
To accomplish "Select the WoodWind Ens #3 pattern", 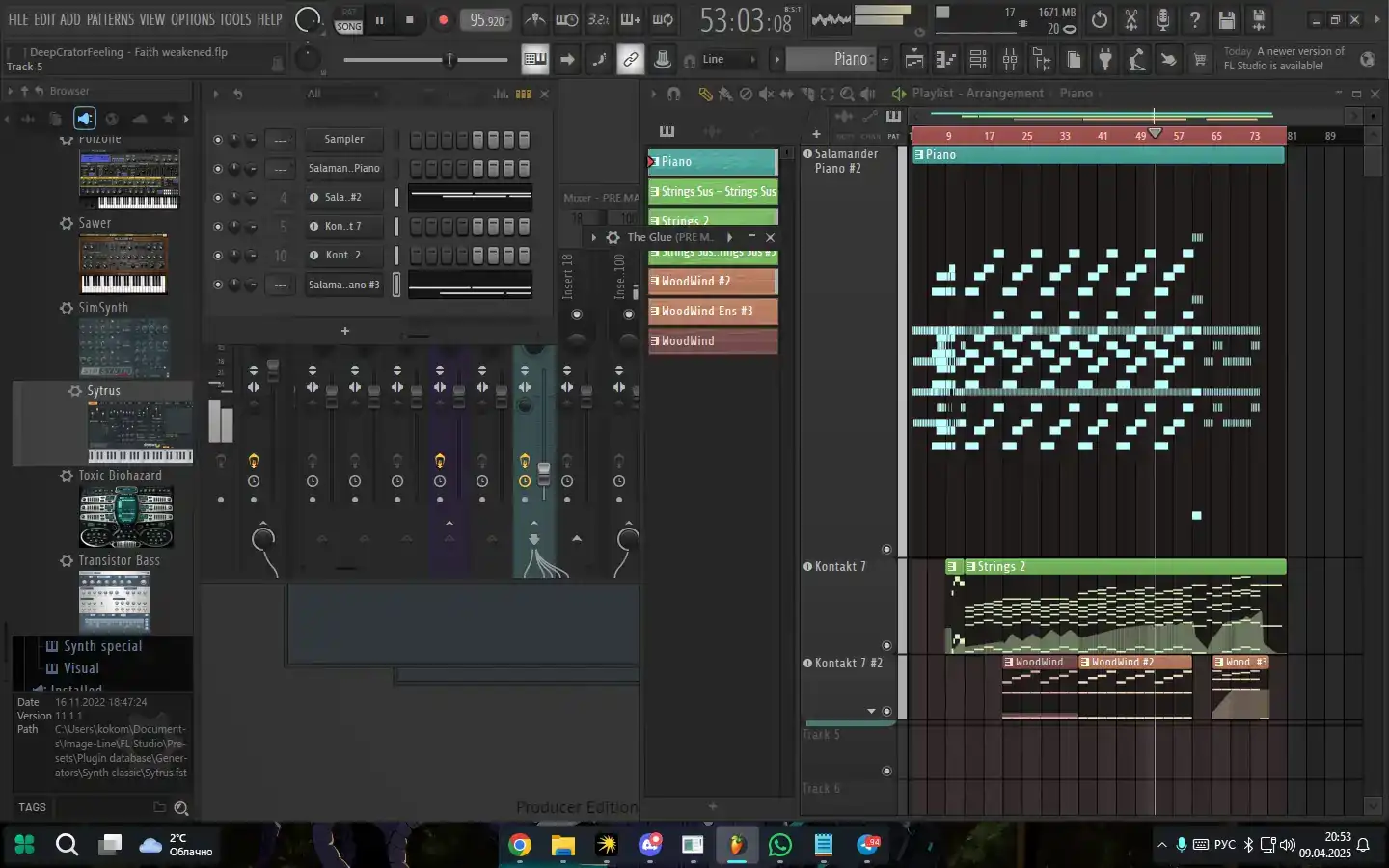I will coord(713,312).
